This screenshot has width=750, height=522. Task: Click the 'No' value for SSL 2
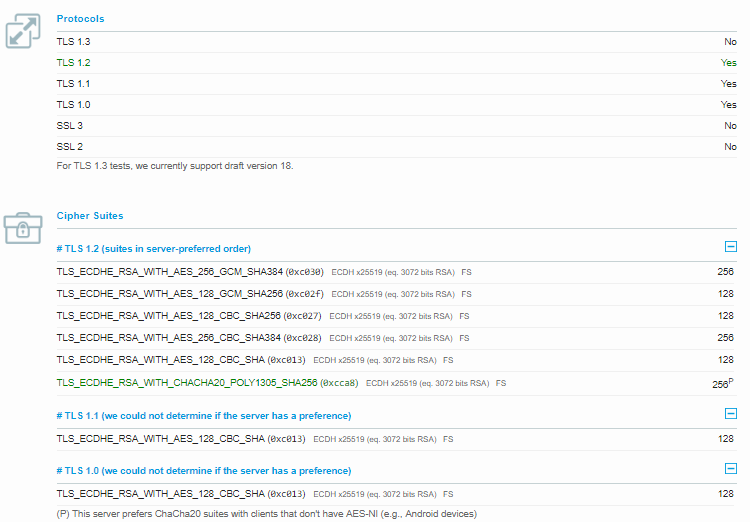(x=730, y=147)
